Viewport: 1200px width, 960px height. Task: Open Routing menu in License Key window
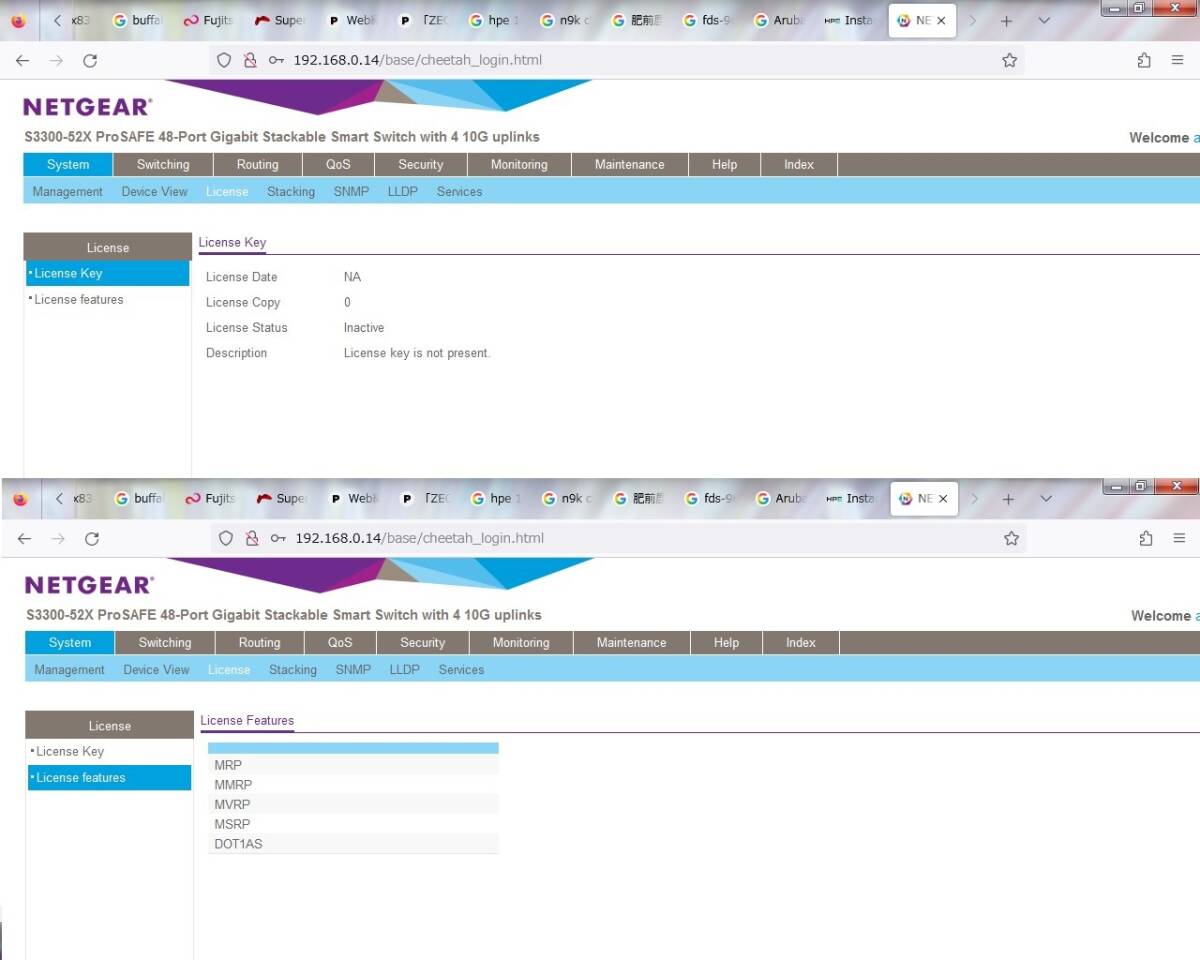point(258,165)
